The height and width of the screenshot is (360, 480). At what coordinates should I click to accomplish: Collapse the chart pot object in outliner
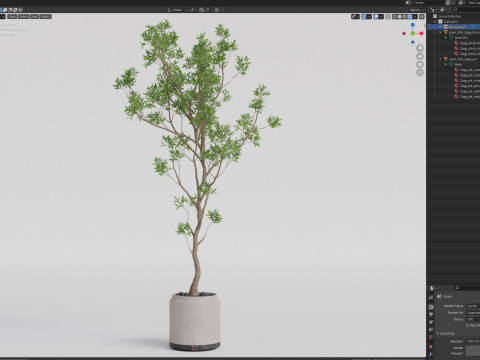(x=440, y=59)
